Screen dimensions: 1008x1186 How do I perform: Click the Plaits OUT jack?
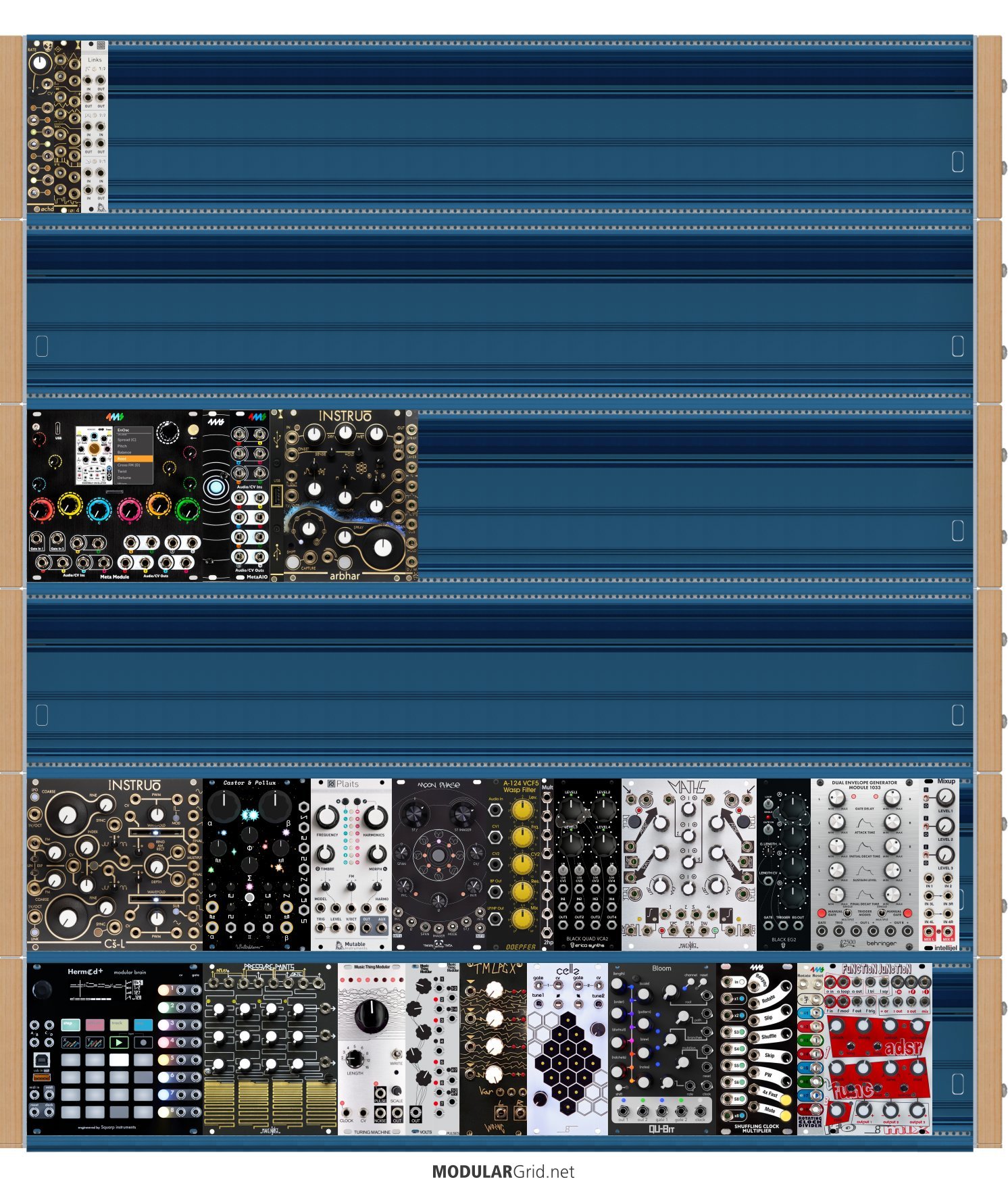coord(367,928)
